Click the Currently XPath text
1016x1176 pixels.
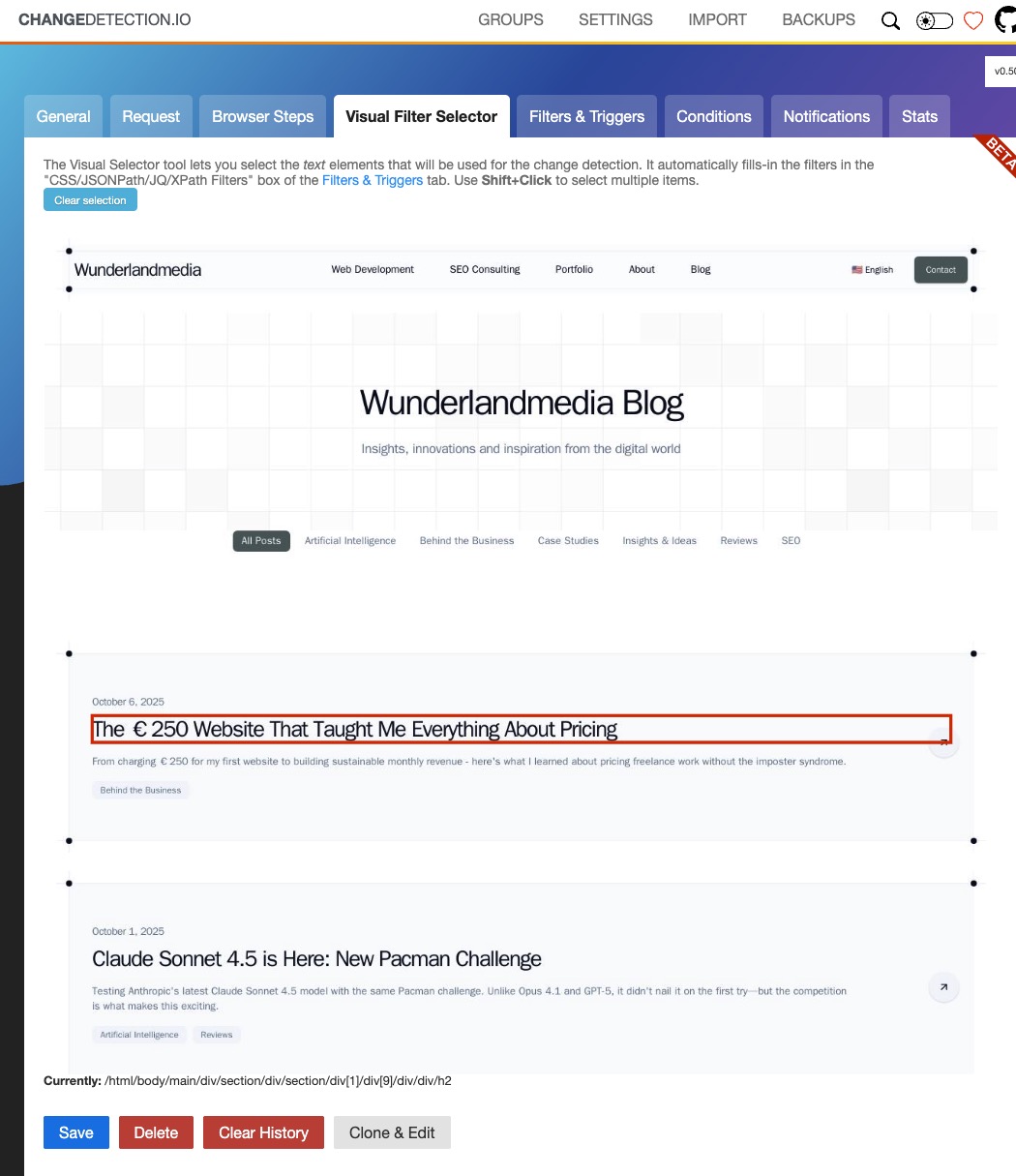(248, 1081)
